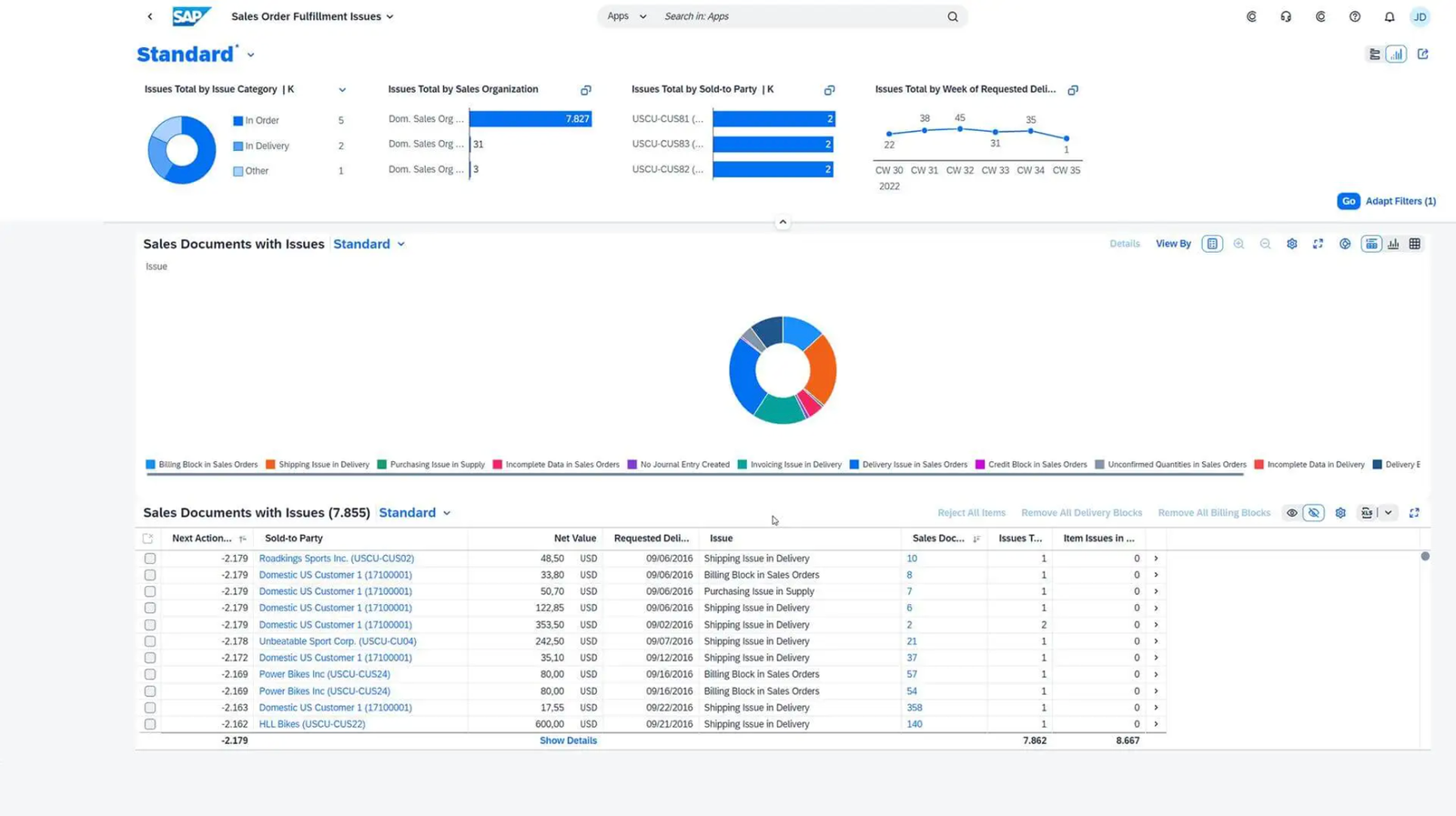Open the notifications bell
This screenshot has width=1456, height=816.
pyautogui.click(x=1389, y=16)
